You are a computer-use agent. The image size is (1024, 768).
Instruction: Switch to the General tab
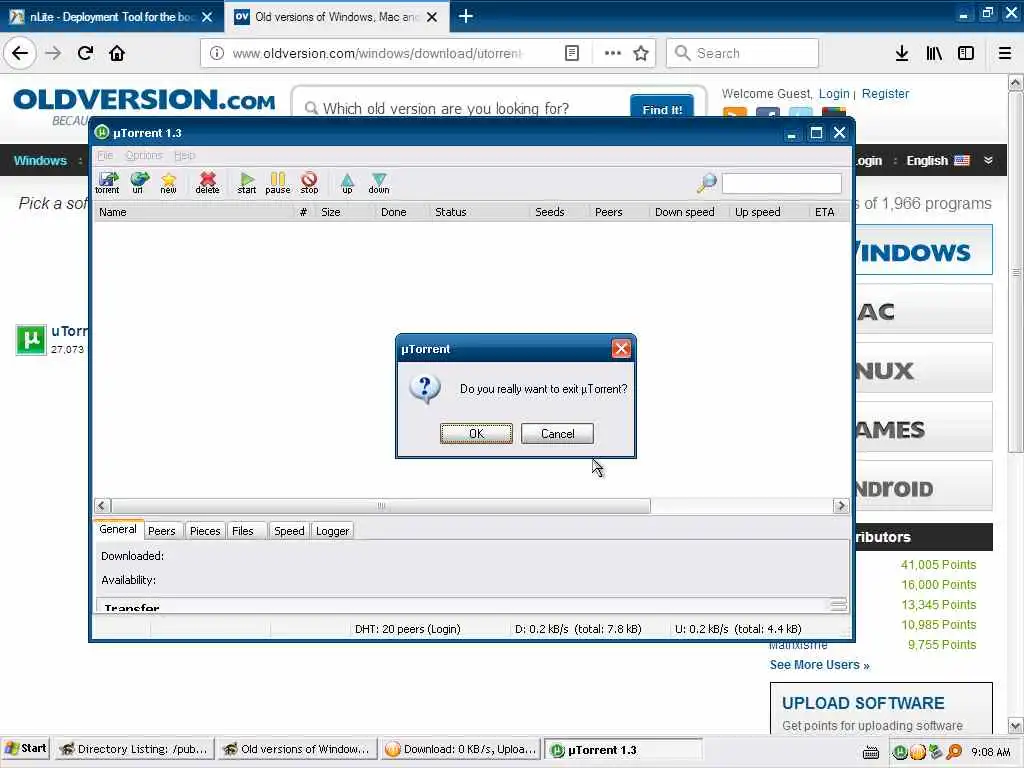(x=118, y=530)
